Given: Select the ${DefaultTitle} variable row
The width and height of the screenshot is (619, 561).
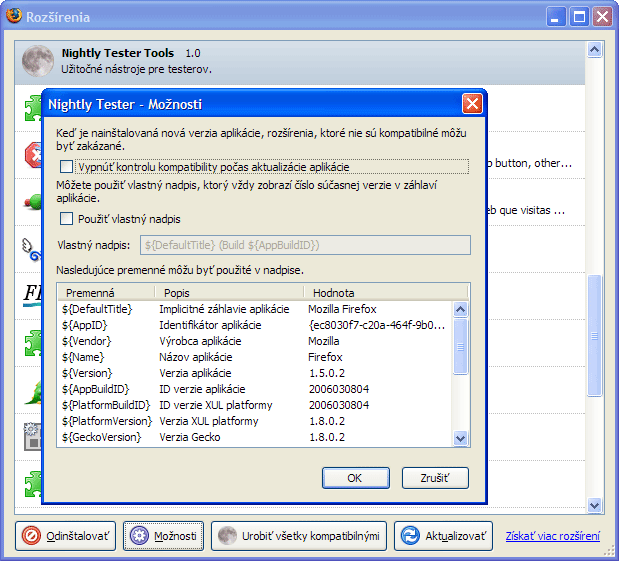Looking at the screenshot, I should click(255, 309).
